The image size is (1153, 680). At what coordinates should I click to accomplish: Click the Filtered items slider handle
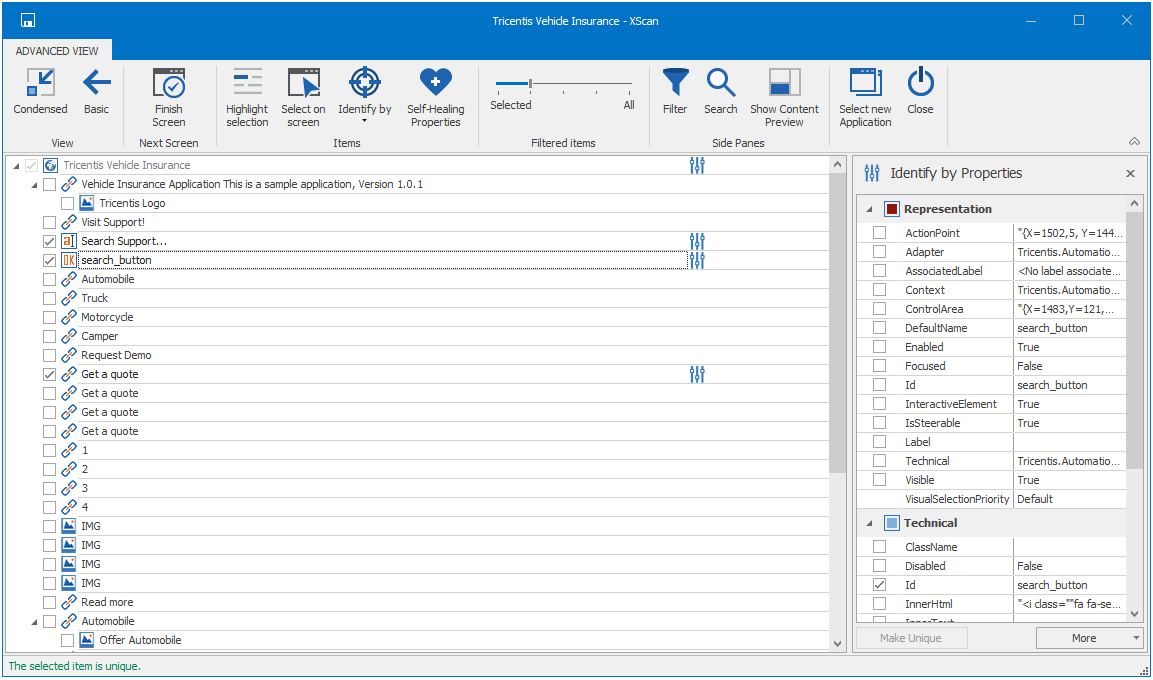(x=530, y=84)
